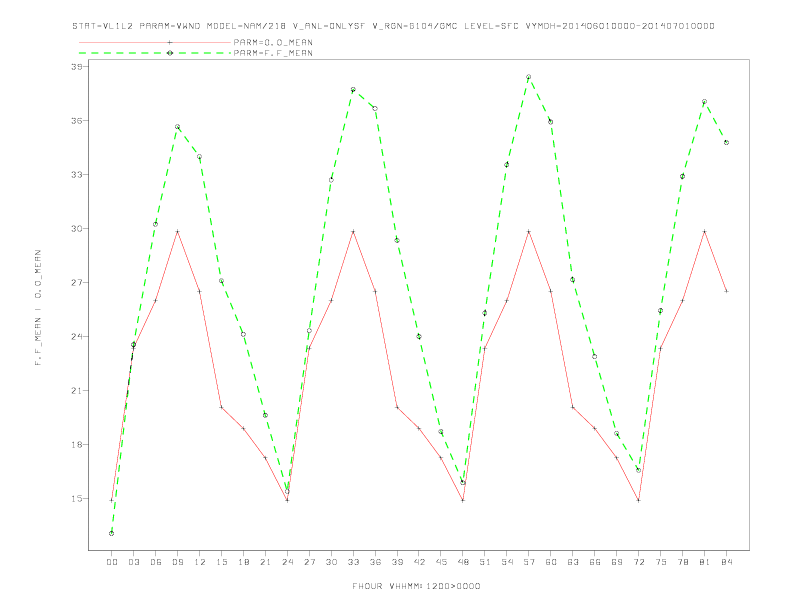Image resolution: width=792 pixels, height=612 pixels.
Task: Click x-axis tick label 45
Action: point(441,562)
